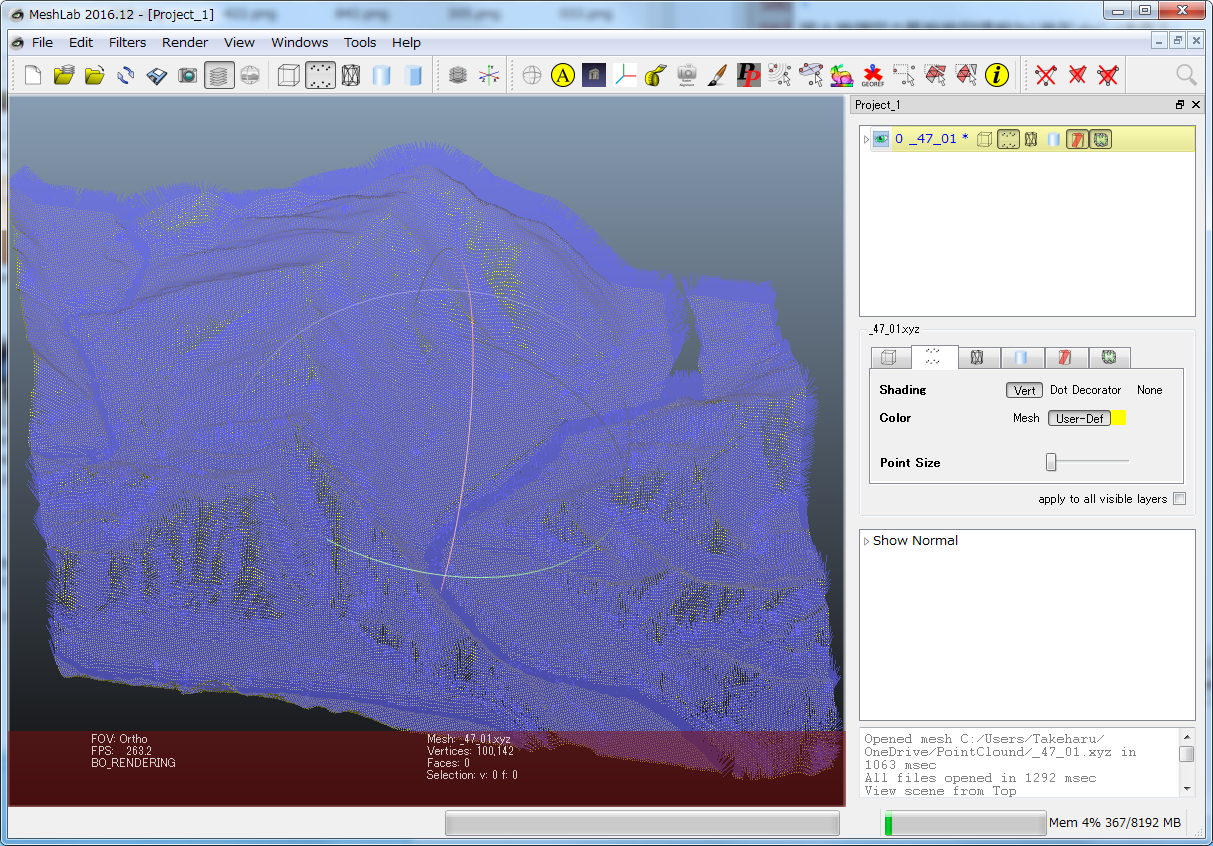Screen dimensions: 1213x846
Task: Open the Render menu
Action: click(x=185, y=42)
